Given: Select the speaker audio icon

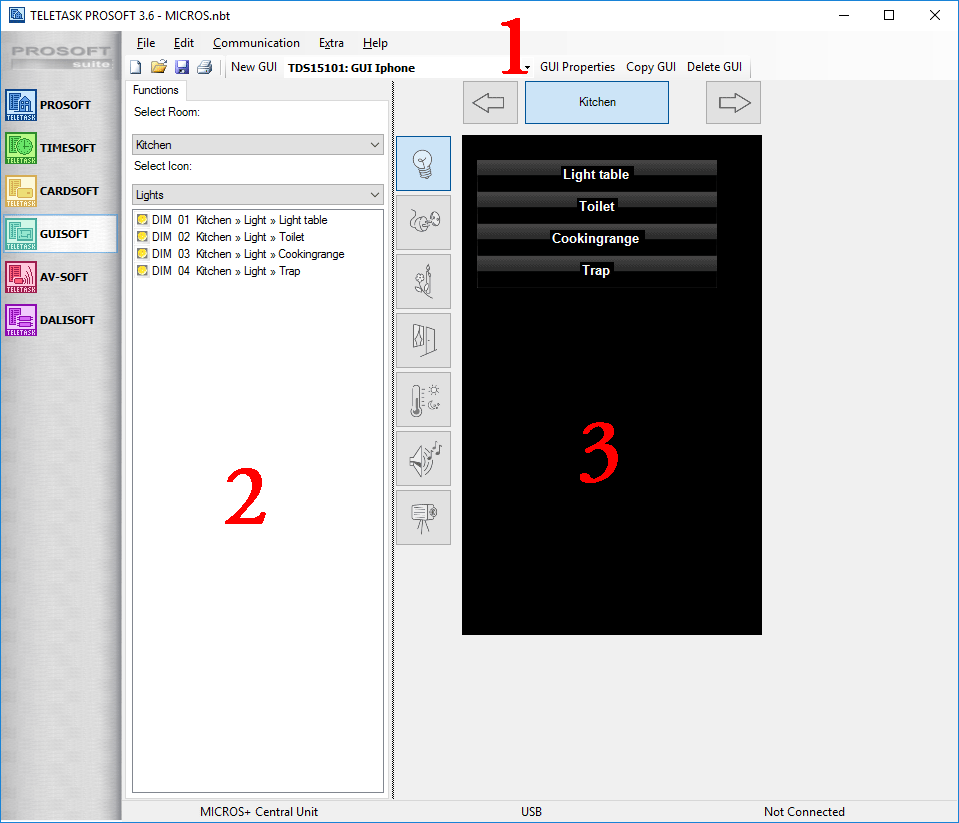Looking at the screenshot, I should (x=423, y=458).
